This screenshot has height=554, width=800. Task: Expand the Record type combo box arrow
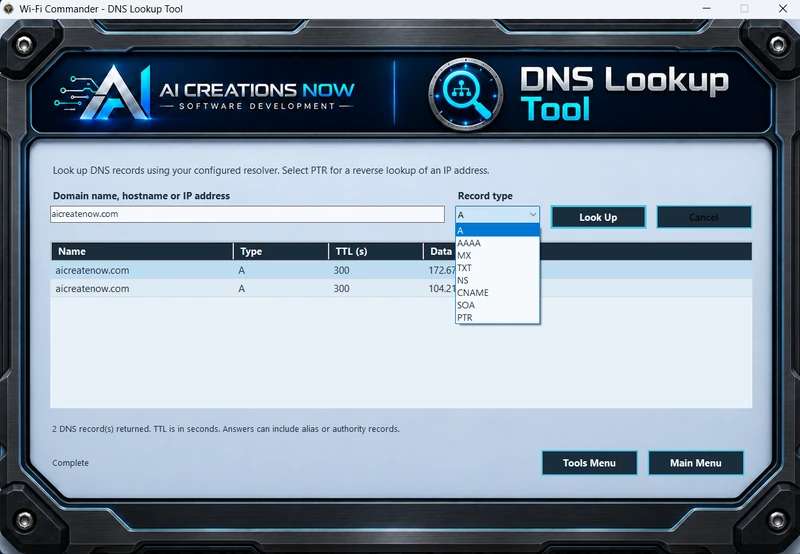533,215
